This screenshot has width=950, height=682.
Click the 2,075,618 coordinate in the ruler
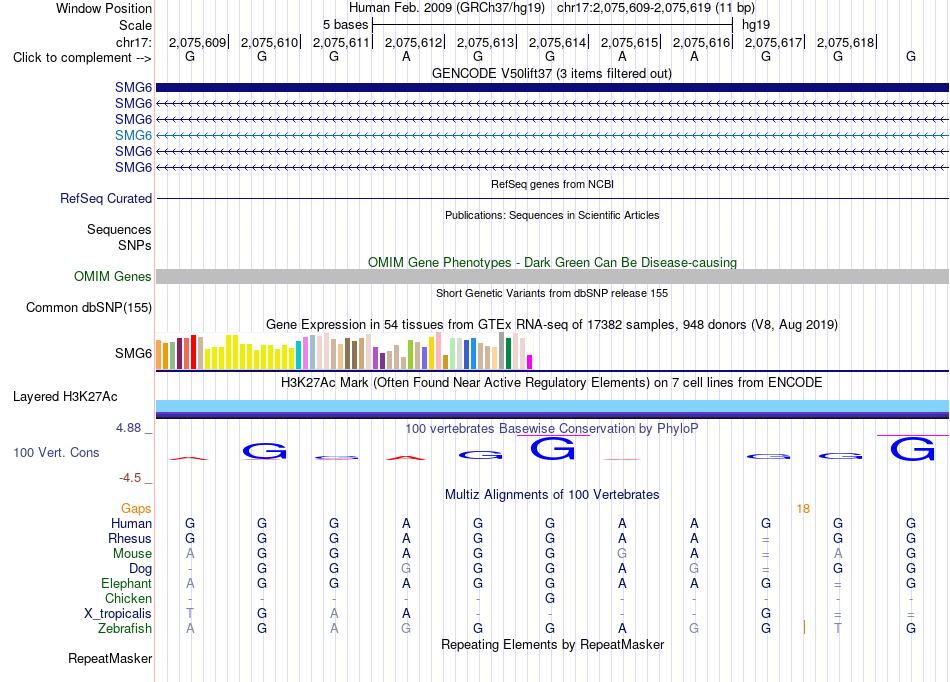[x=845, y=42]
